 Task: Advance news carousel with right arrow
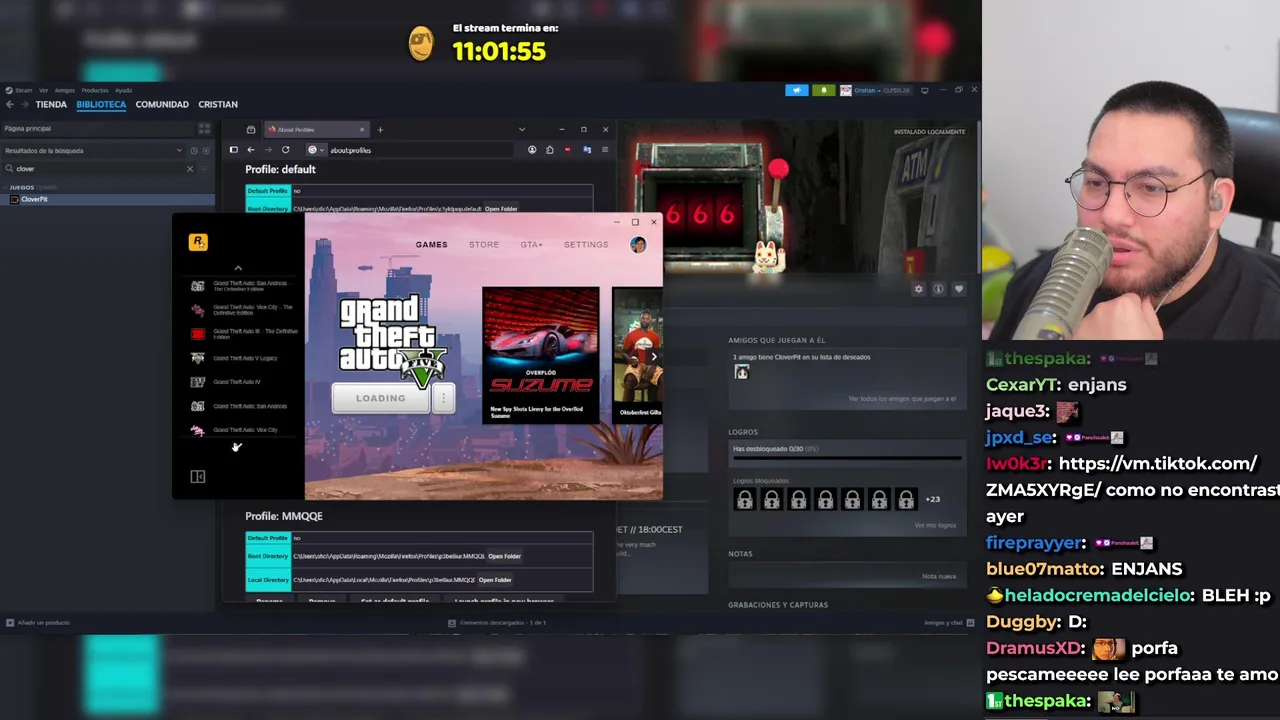[654, 356]
